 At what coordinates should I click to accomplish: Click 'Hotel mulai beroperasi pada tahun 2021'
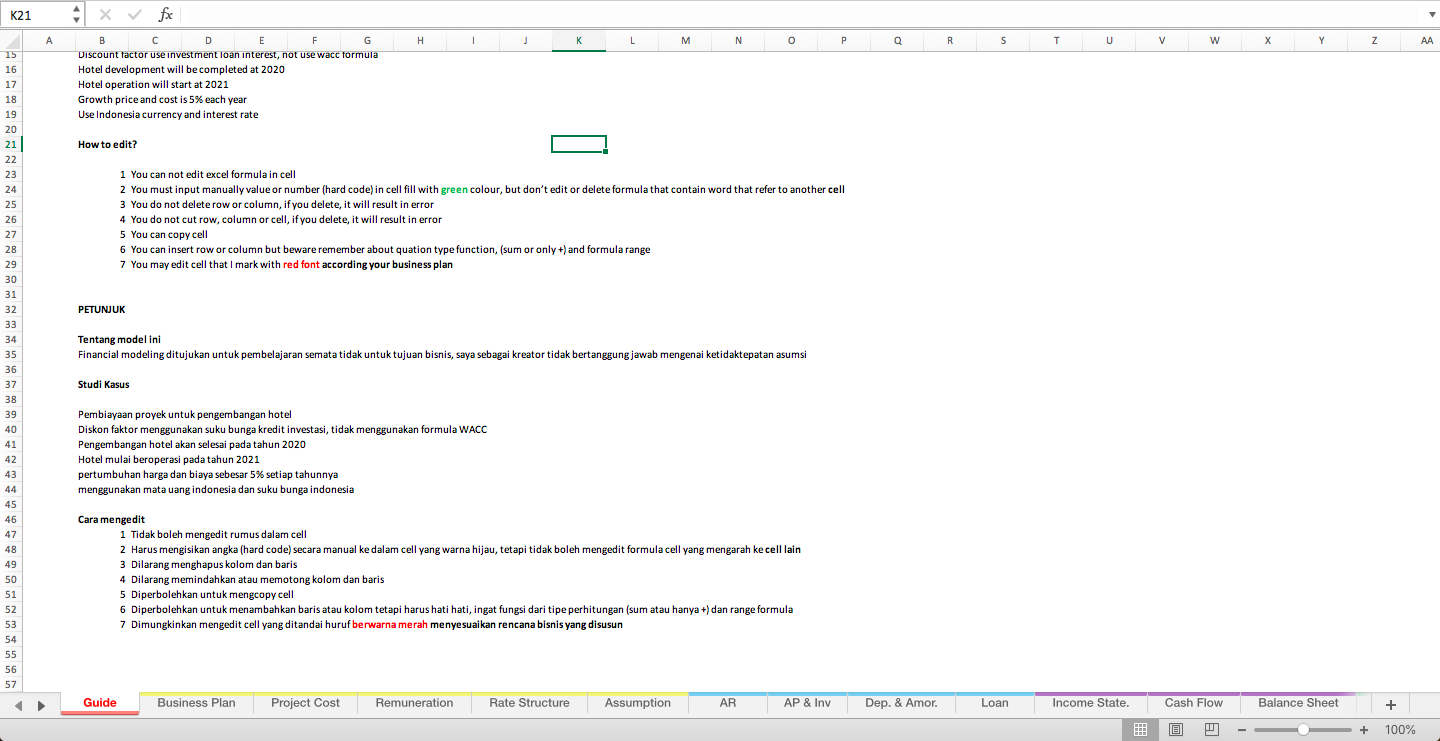click(x=168, y=459)
